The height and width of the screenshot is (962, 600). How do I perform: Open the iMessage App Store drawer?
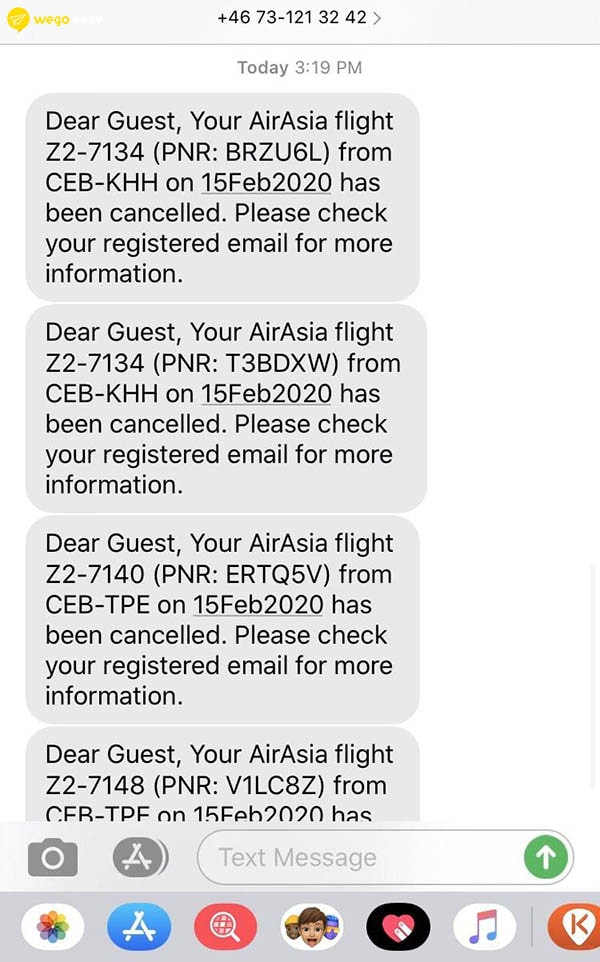click(x=139, y=857)
